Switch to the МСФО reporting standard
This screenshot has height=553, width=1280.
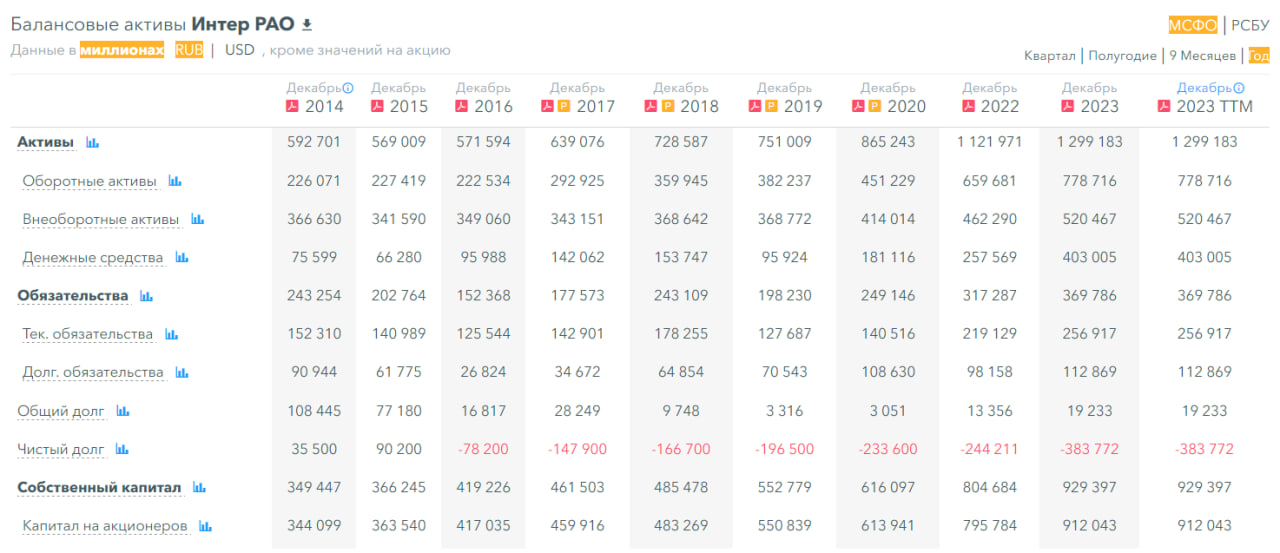pos(1193,26)
